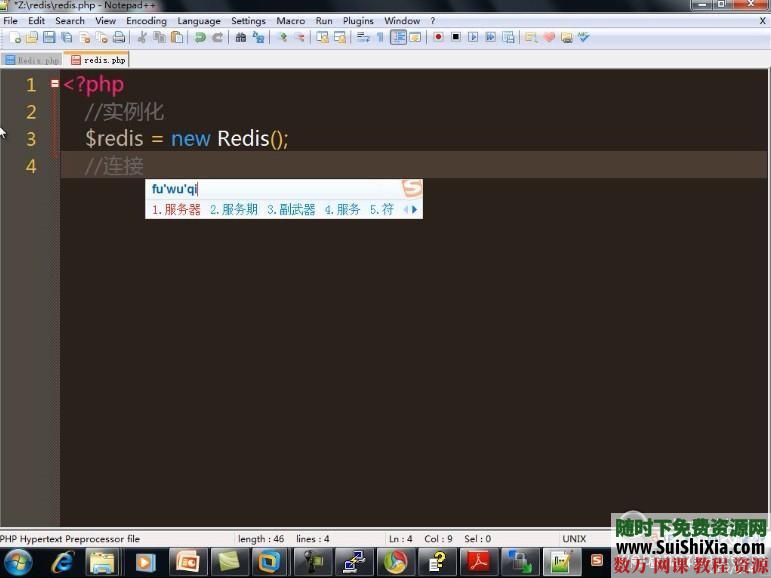
Task: Show next IME candidates page arrow
Action: click(415, 210)
